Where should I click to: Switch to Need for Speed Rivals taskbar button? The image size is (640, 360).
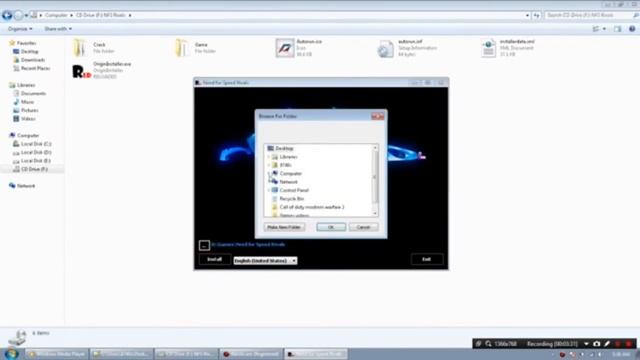[x=316, y=354]
